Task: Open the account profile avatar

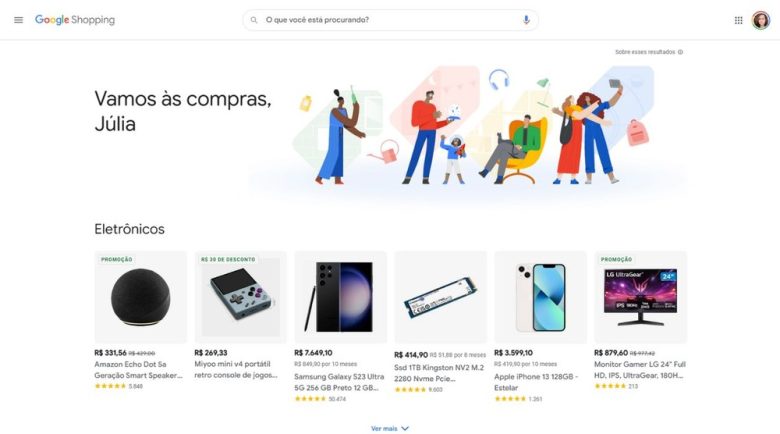Action: pyautogui.click(x=761, y=20)
